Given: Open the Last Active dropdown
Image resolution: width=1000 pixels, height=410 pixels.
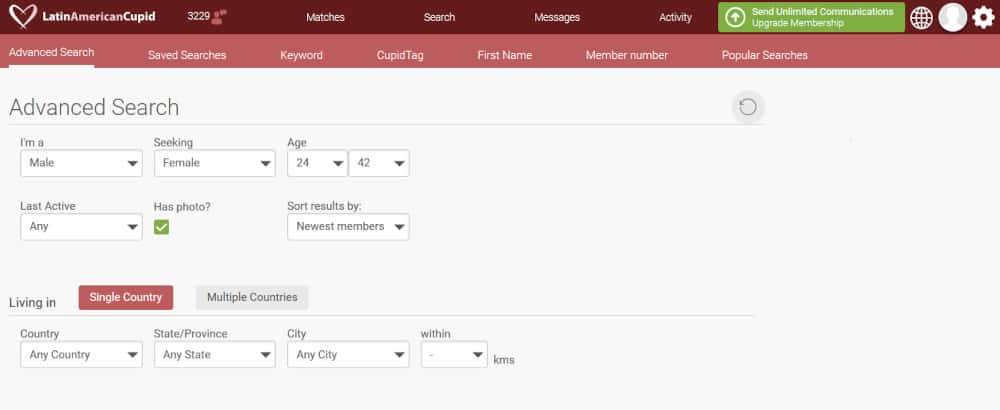Looking at the screenshot, I should click(81, 227).
